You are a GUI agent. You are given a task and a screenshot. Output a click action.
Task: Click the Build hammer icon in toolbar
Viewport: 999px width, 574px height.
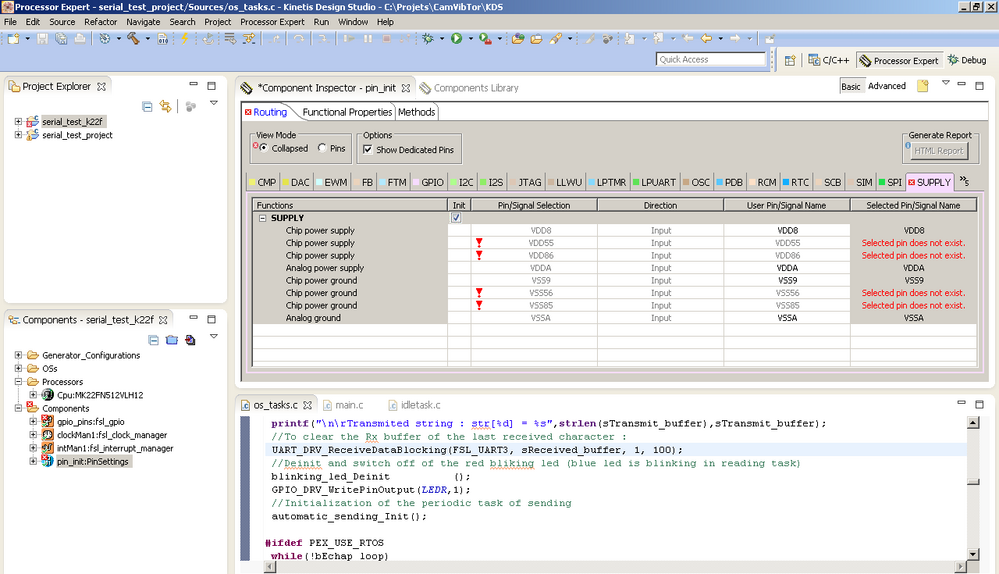(x=133, y=39)
